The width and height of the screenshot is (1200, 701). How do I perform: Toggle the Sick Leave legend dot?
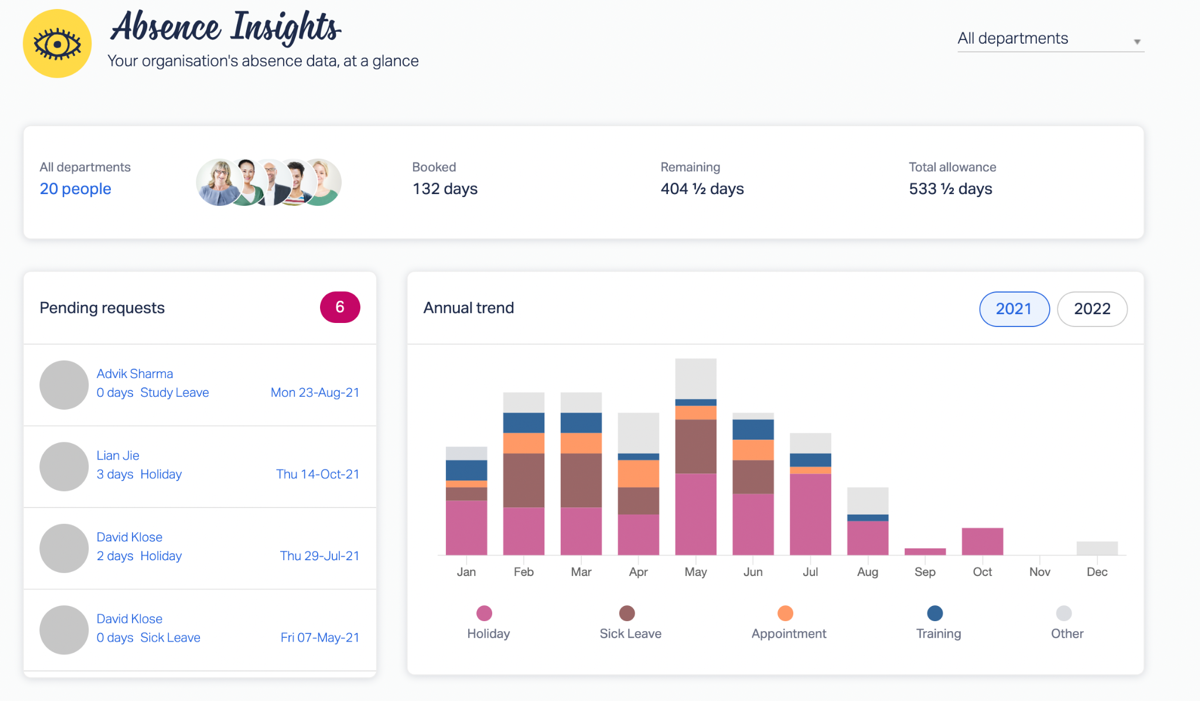pyautogui.click(x=627, y=613)
